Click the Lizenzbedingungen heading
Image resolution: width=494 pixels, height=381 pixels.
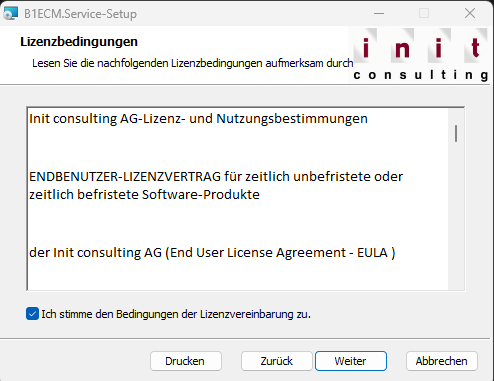[x=79, y=42]
